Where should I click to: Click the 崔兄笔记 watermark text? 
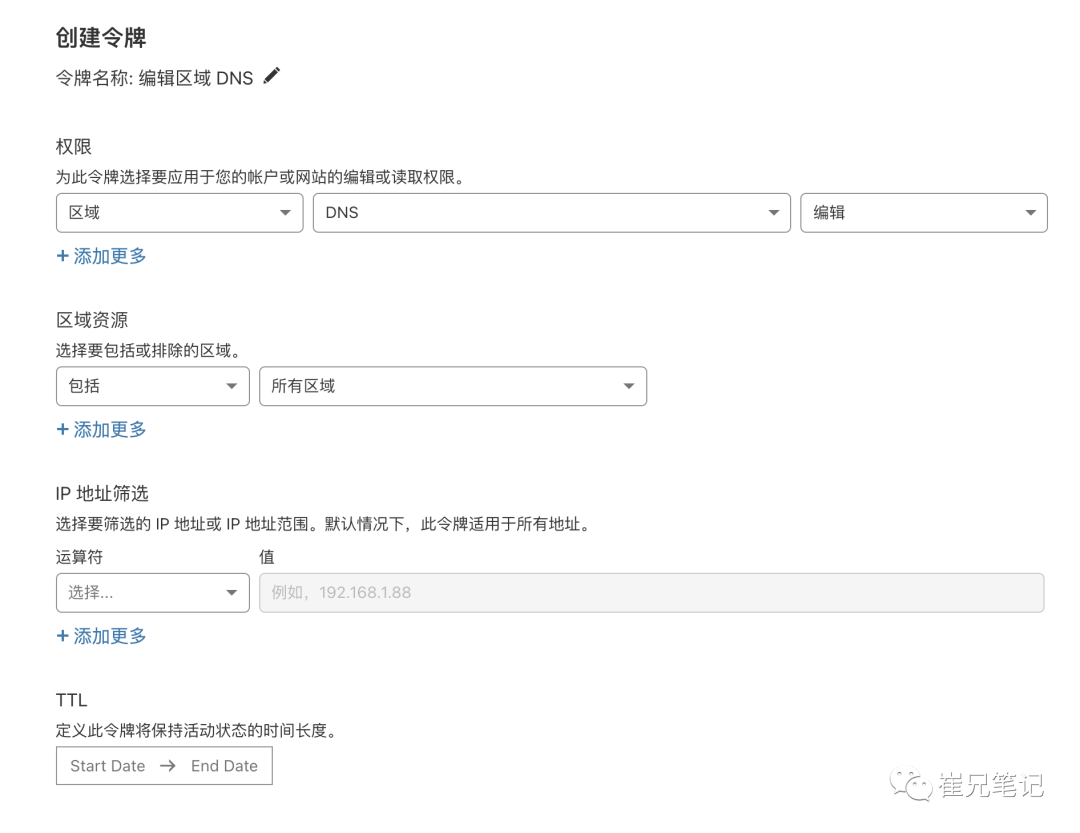(990, 785)
